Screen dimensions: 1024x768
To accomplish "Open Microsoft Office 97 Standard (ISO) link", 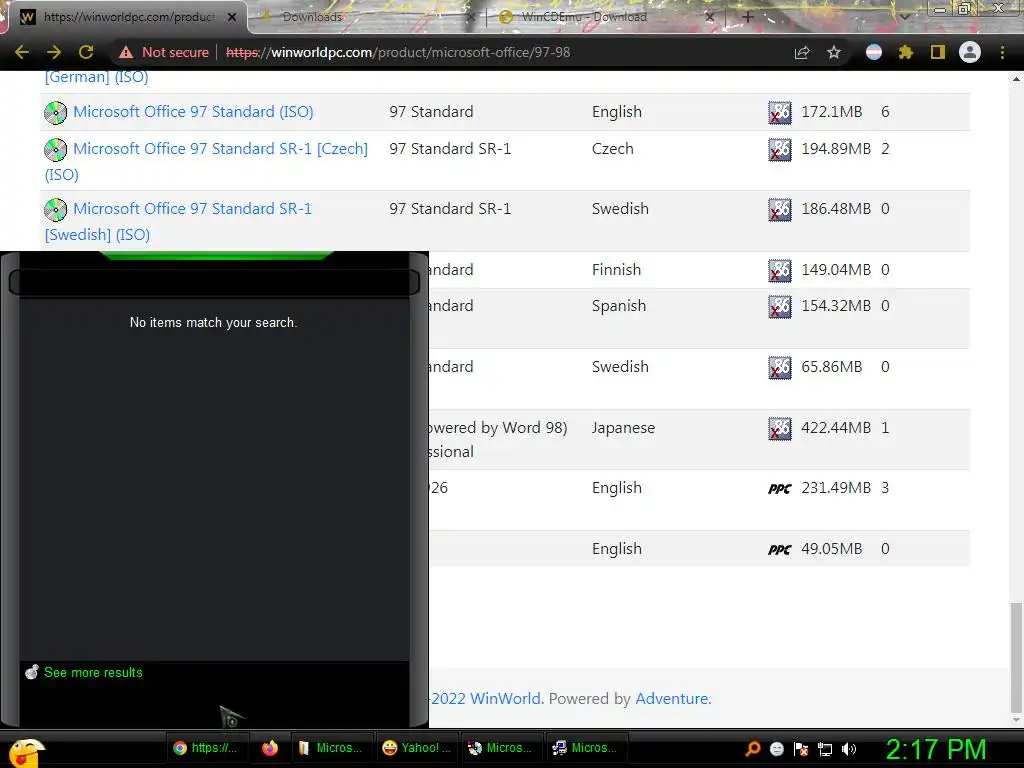I will click(x=193, y=112).
